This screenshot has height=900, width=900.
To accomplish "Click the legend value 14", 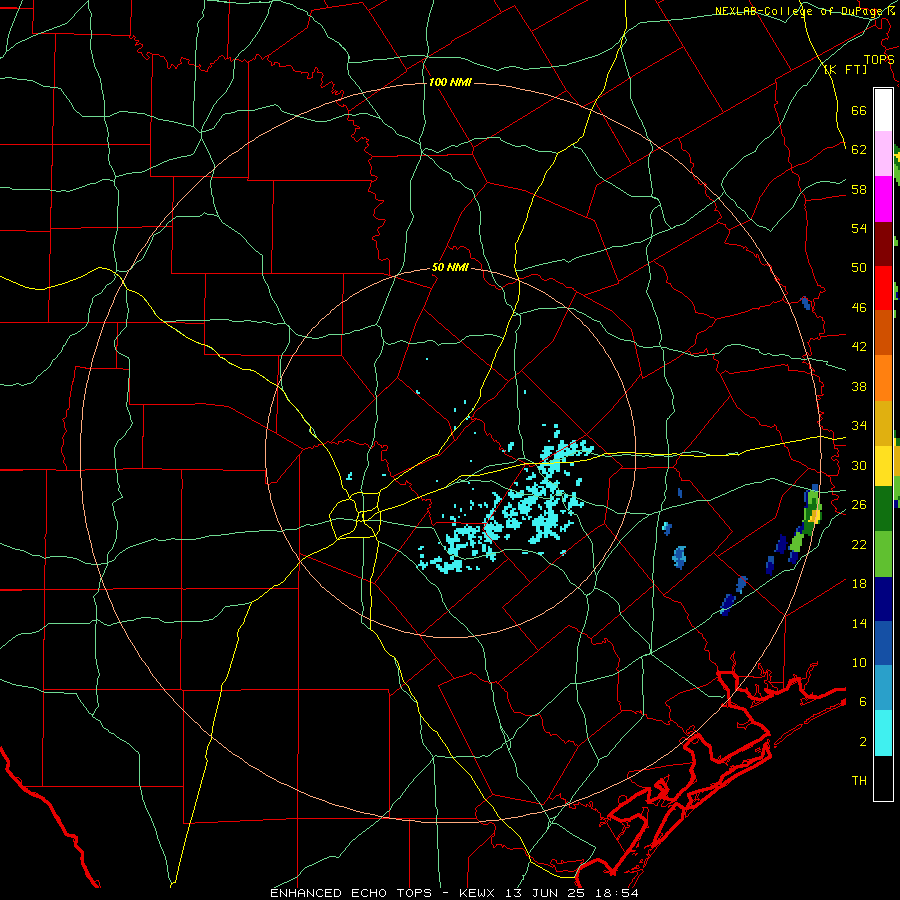I will [859, 623].
